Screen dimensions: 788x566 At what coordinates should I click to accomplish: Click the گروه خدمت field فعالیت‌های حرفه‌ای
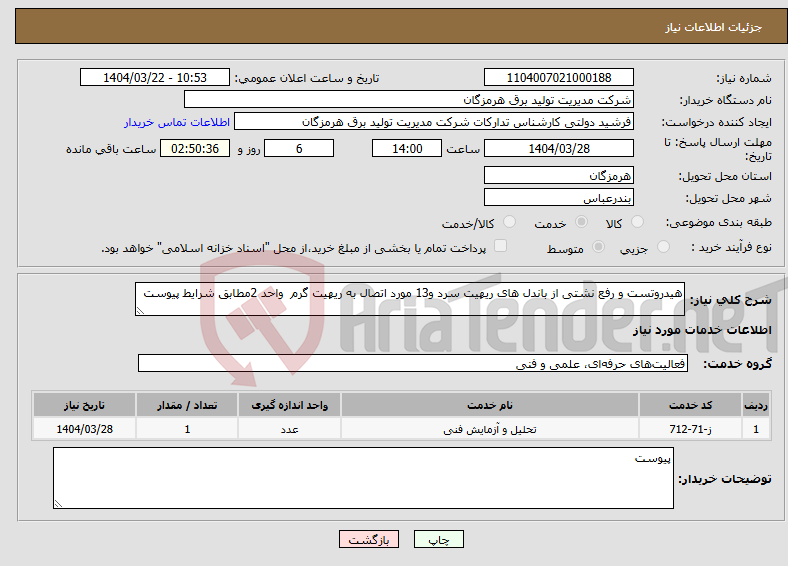click(413, 363)
